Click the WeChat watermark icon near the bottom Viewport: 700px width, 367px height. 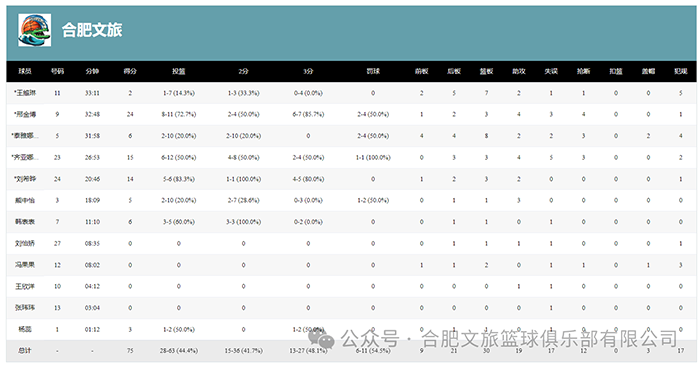point(321,339)
